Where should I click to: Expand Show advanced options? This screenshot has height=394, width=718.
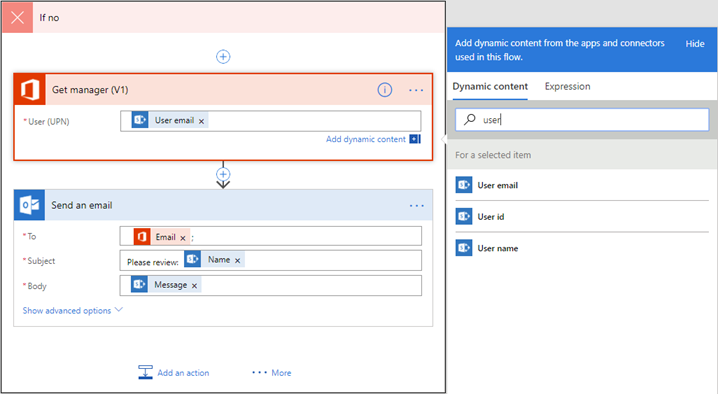[73, 311]
